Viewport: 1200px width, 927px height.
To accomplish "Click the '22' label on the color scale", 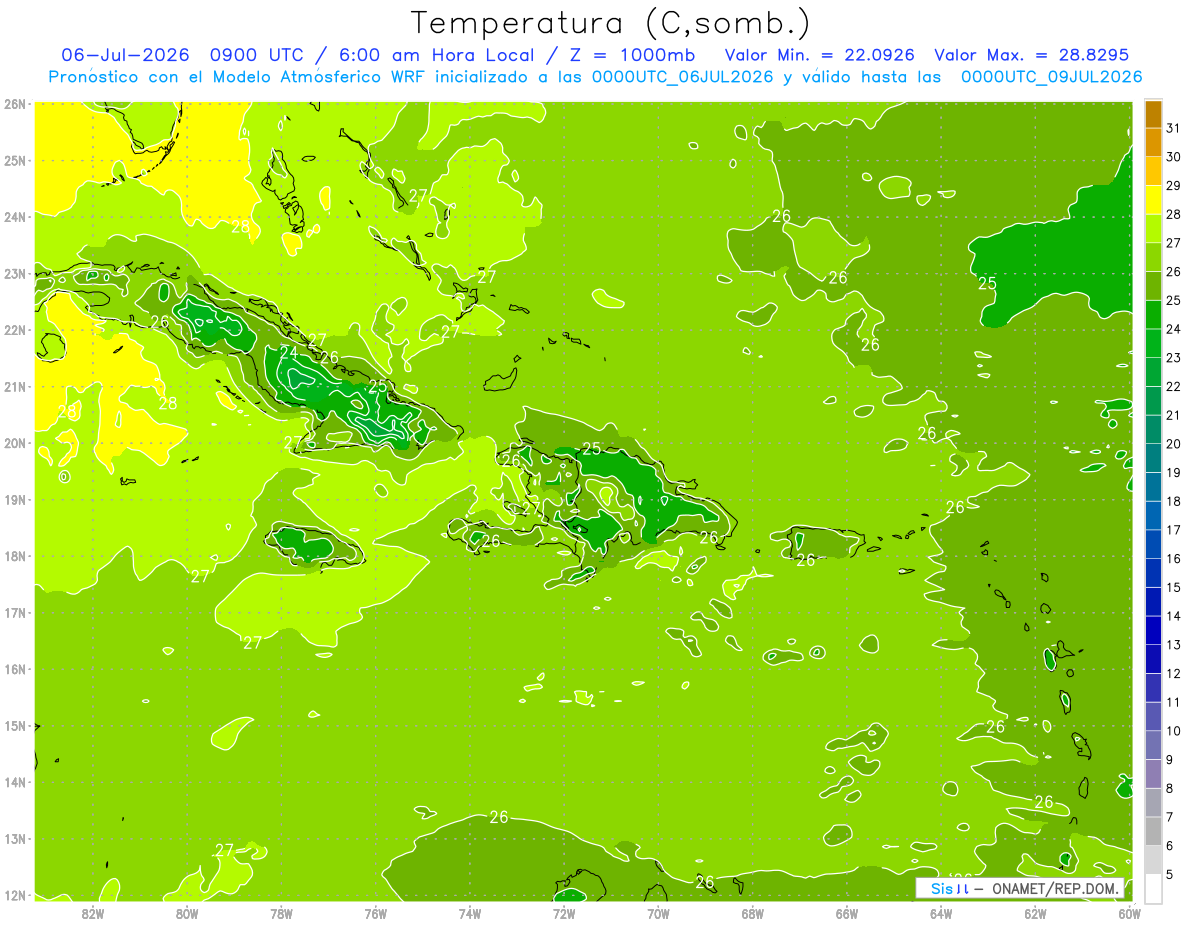I will click(1174, 387).
